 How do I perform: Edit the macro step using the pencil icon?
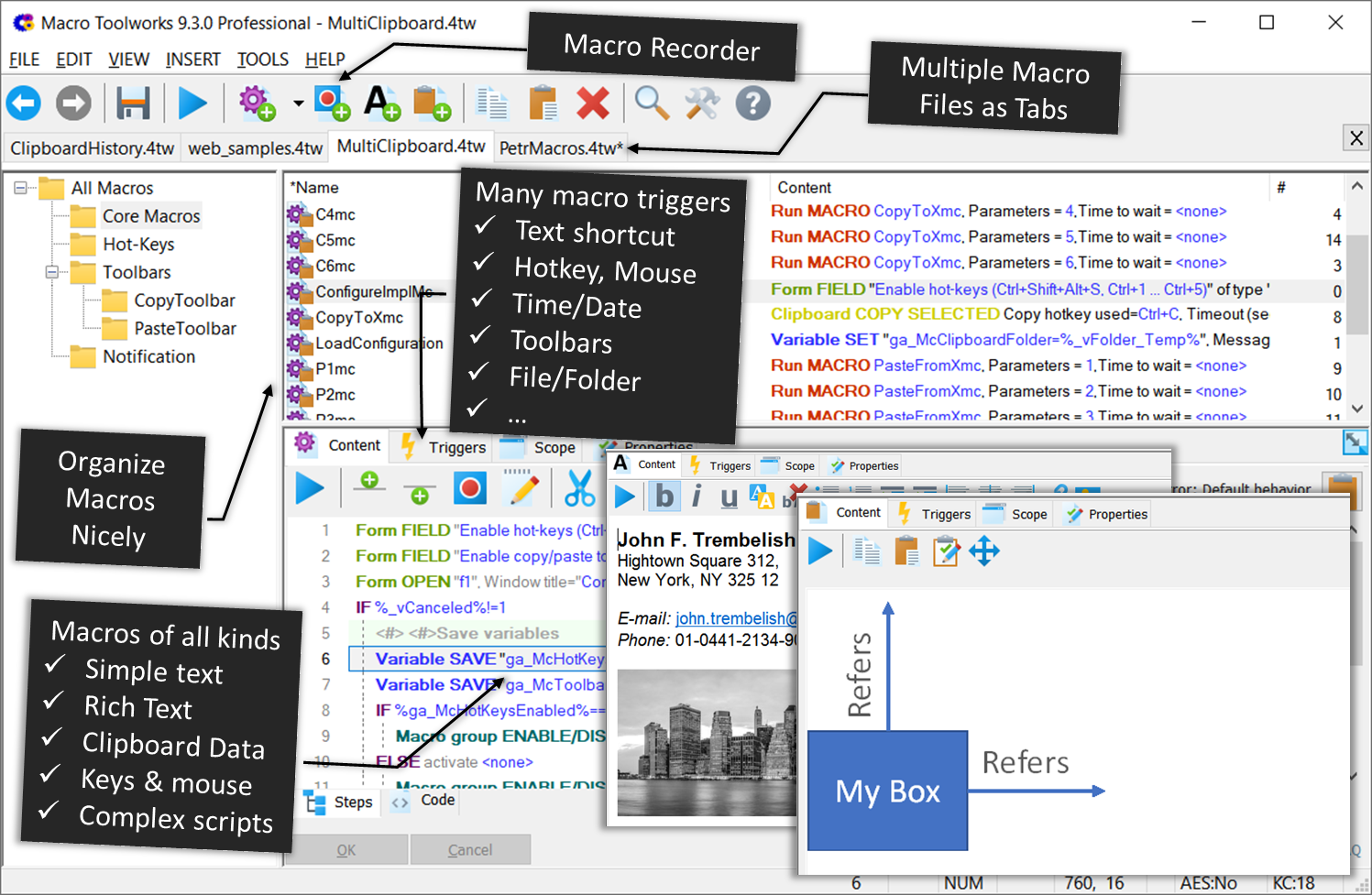click(x=521, y=487)
